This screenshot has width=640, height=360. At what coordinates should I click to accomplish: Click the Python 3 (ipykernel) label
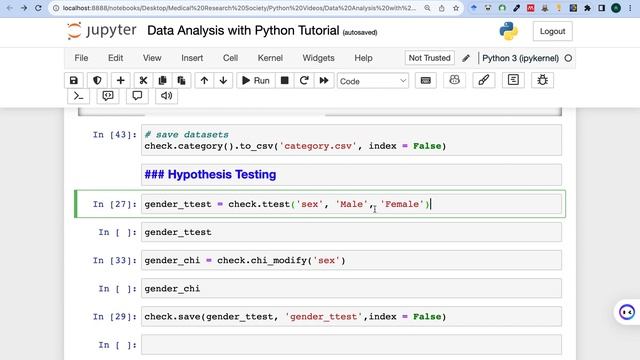[x=520, y=58]
